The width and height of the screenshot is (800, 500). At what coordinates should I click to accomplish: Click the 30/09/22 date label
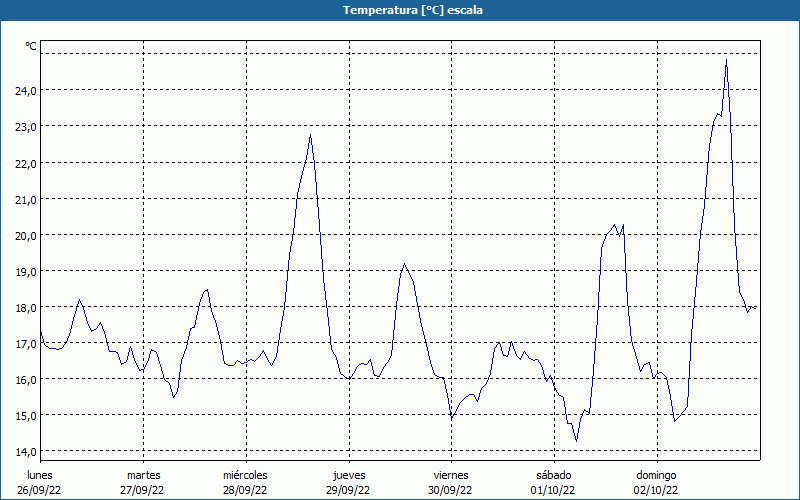coord(451,490)
